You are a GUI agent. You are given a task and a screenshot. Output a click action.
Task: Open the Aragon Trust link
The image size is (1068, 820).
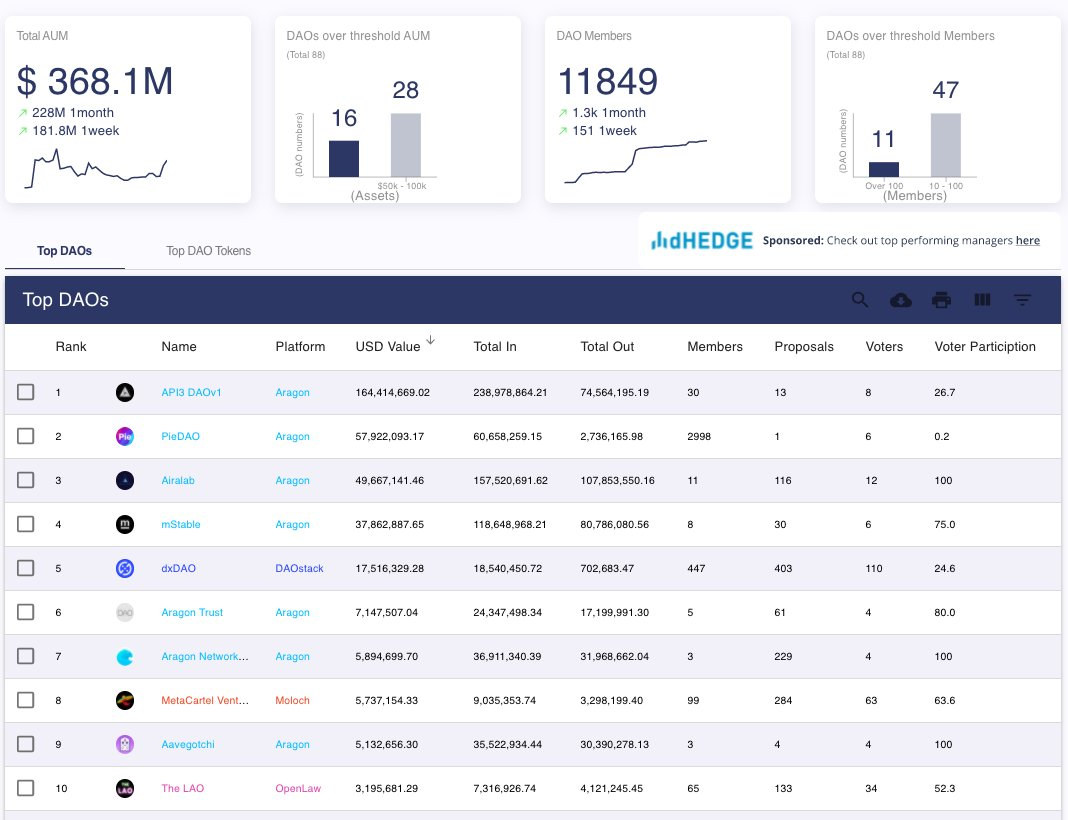[x=191, y=612]
